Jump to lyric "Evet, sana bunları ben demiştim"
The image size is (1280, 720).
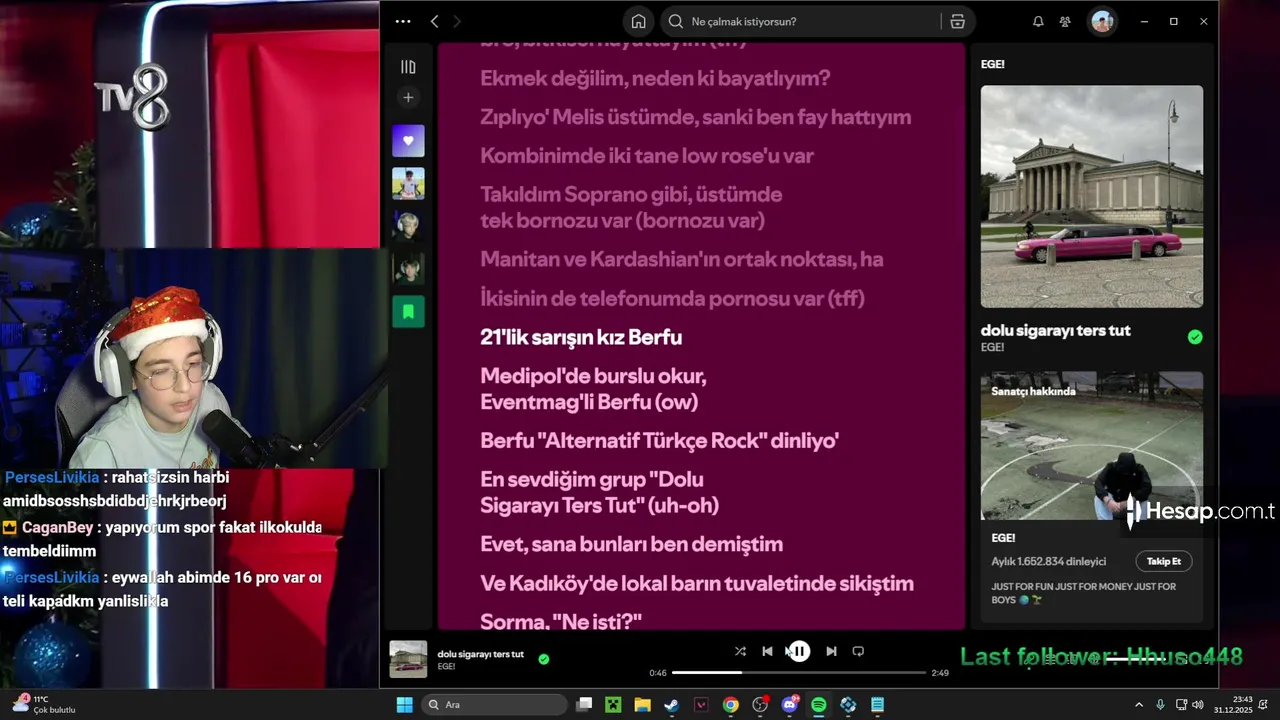(x=632, y=545)
